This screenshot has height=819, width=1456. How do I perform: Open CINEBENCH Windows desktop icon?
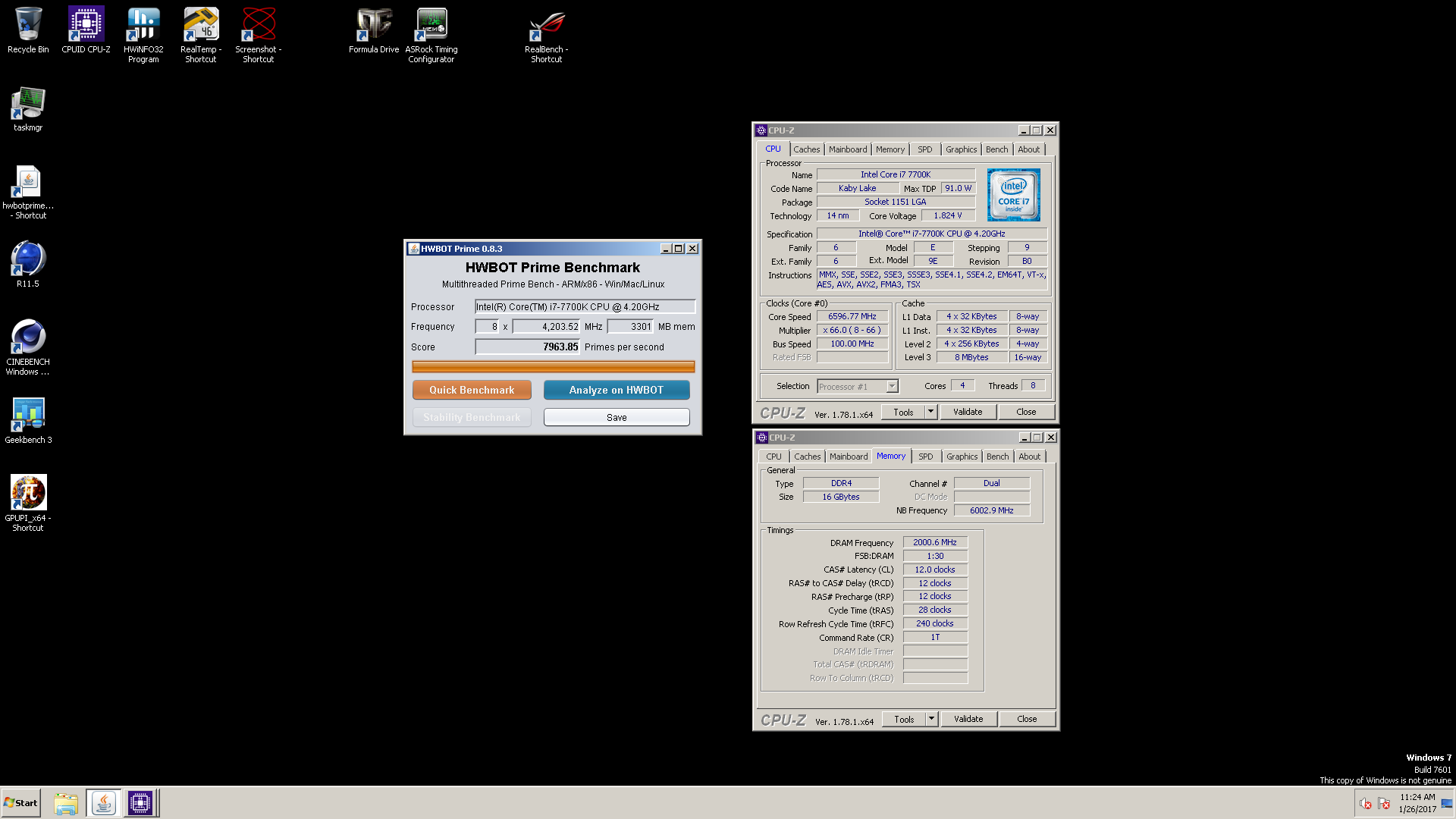coord(28,347)
